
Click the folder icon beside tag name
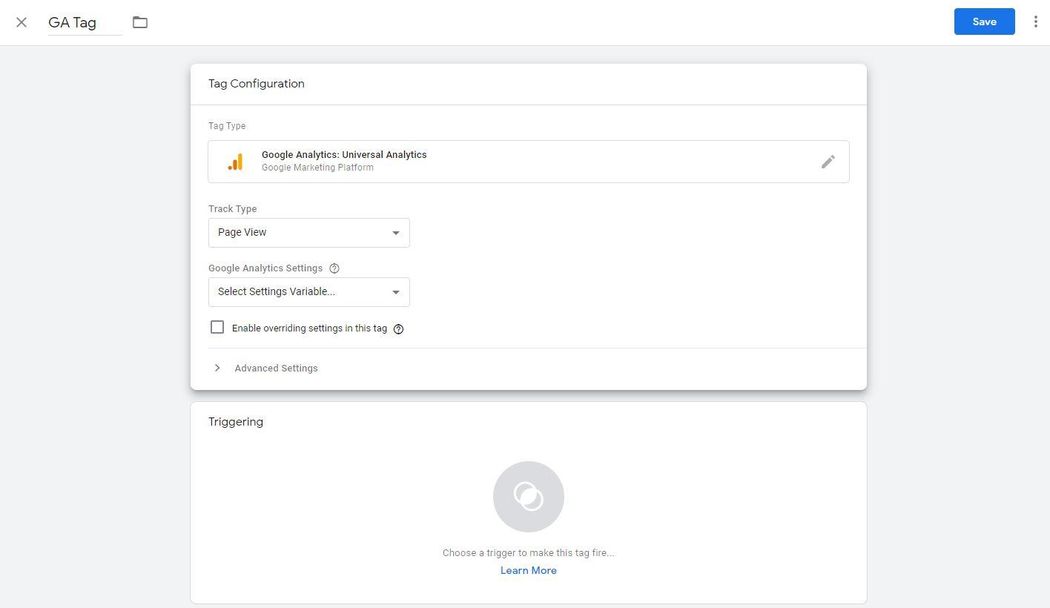click(x=140, y=22)
